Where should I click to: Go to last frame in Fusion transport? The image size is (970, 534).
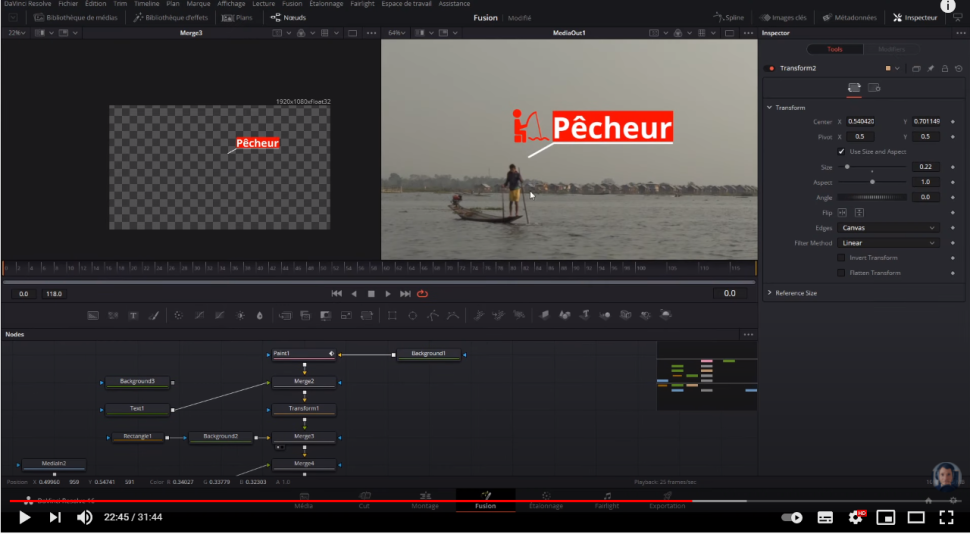pyautogui.click(x=405, y=294)
